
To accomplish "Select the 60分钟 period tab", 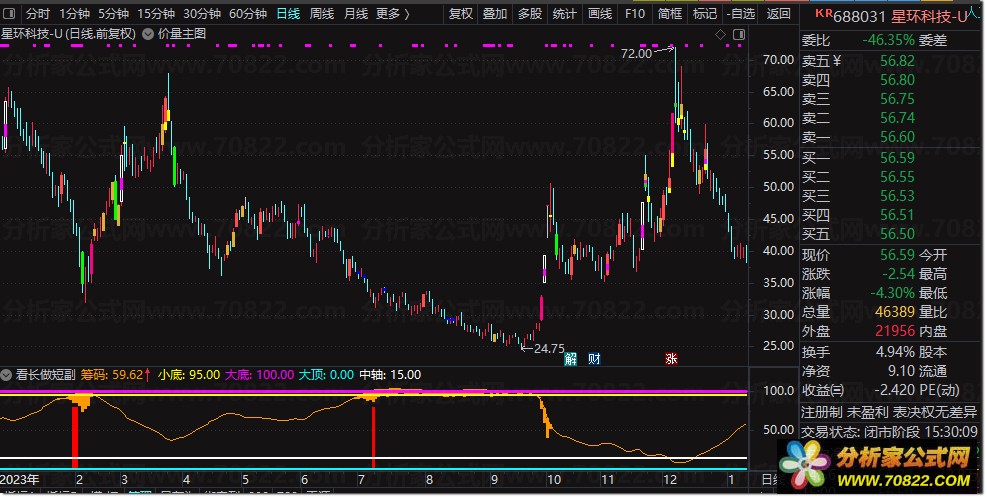I will point(248,13).
